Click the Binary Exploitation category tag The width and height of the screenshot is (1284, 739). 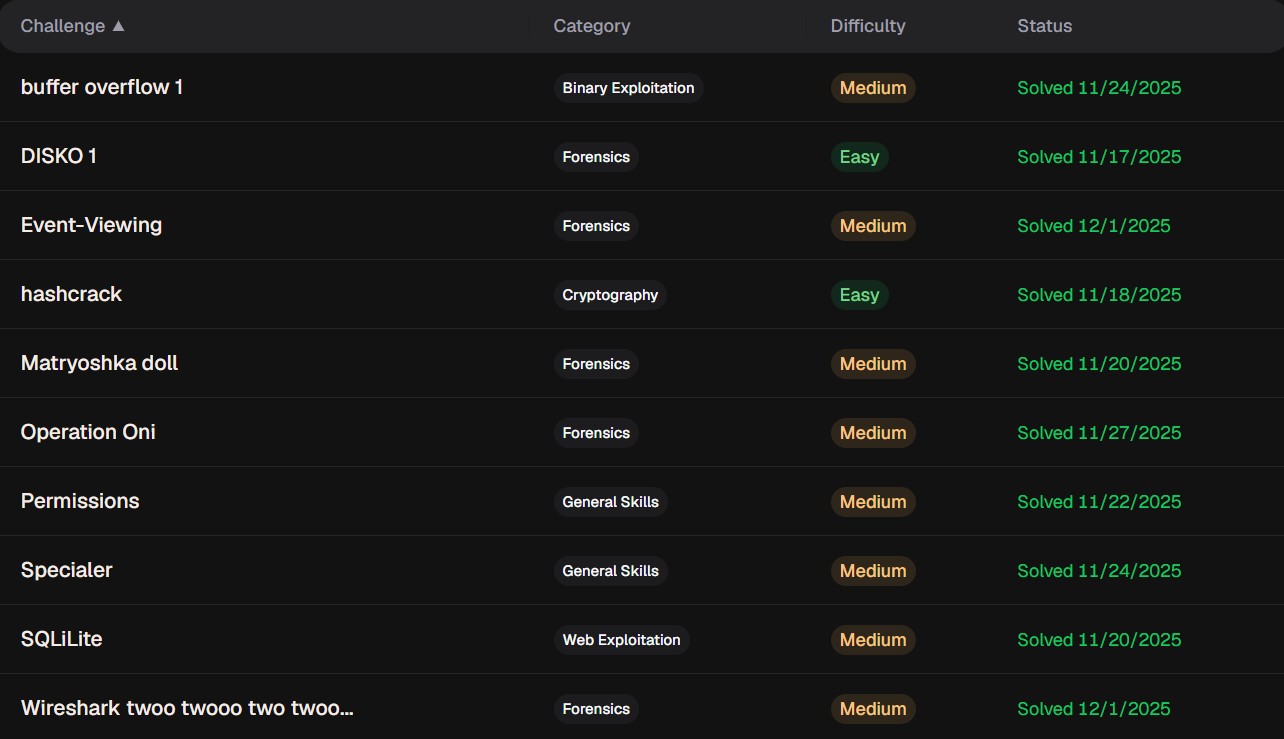[628, 88]
